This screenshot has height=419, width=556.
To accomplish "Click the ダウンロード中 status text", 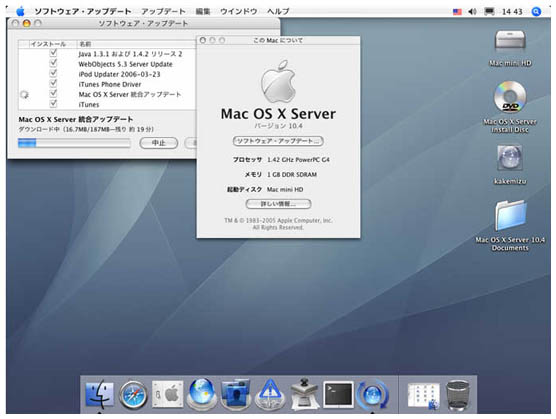I will 86,129.
